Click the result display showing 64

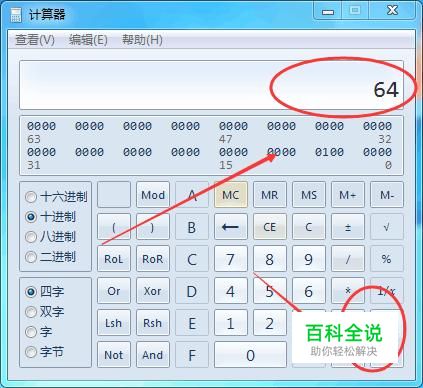point(211,85)
